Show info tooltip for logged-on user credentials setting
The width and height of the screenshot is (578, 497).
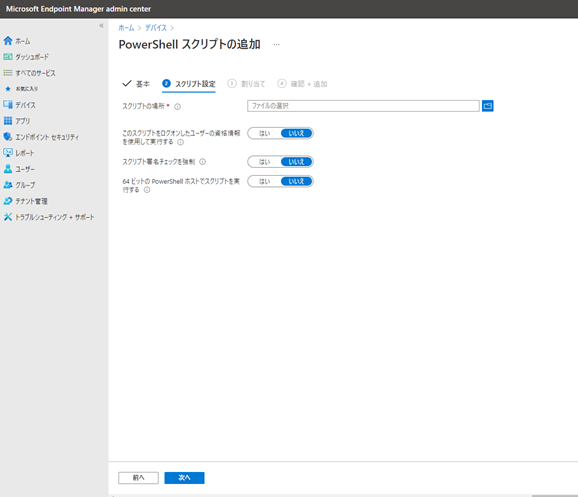181,142
